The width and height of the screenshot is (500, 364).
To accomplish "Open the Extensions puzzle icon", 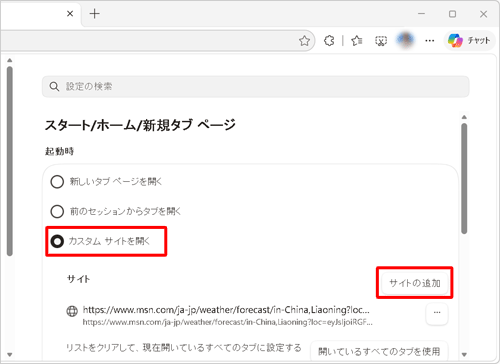I will 329,41.
